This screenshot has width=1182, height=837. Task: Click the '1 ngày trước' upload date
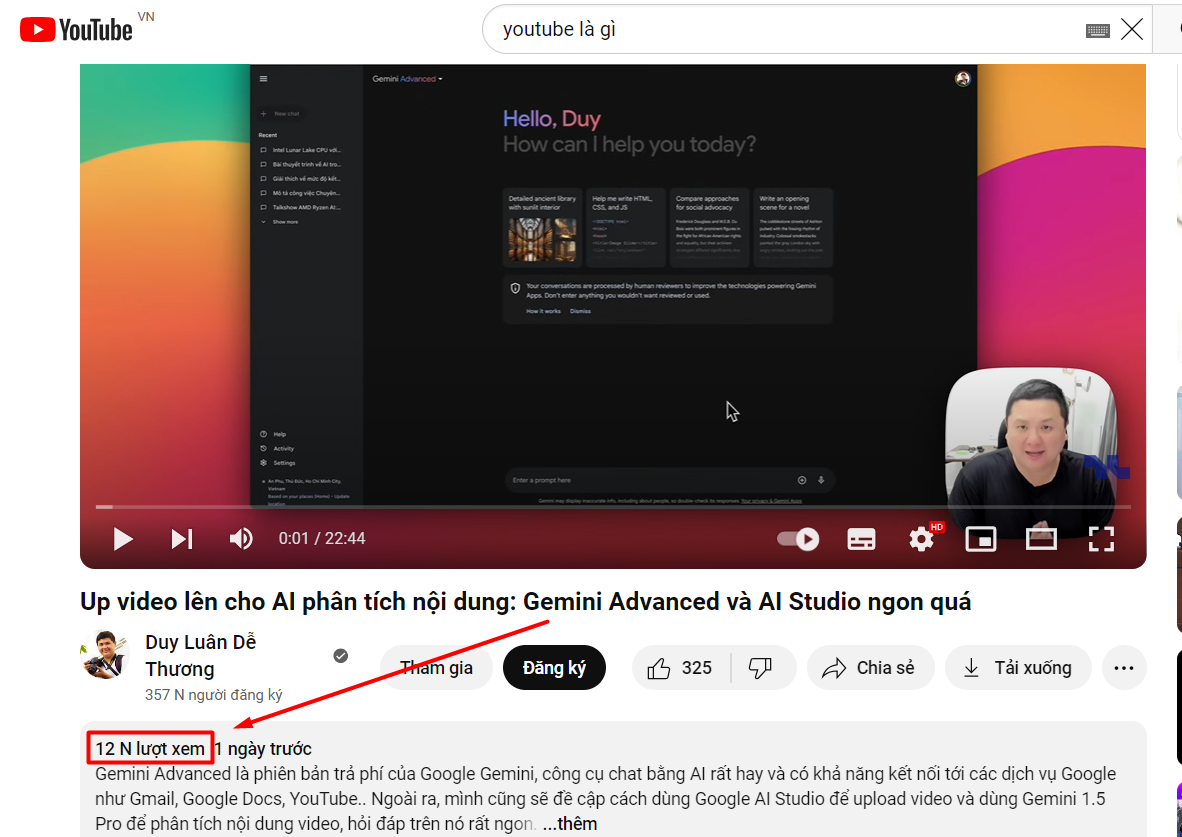click(x=263, y=749)
